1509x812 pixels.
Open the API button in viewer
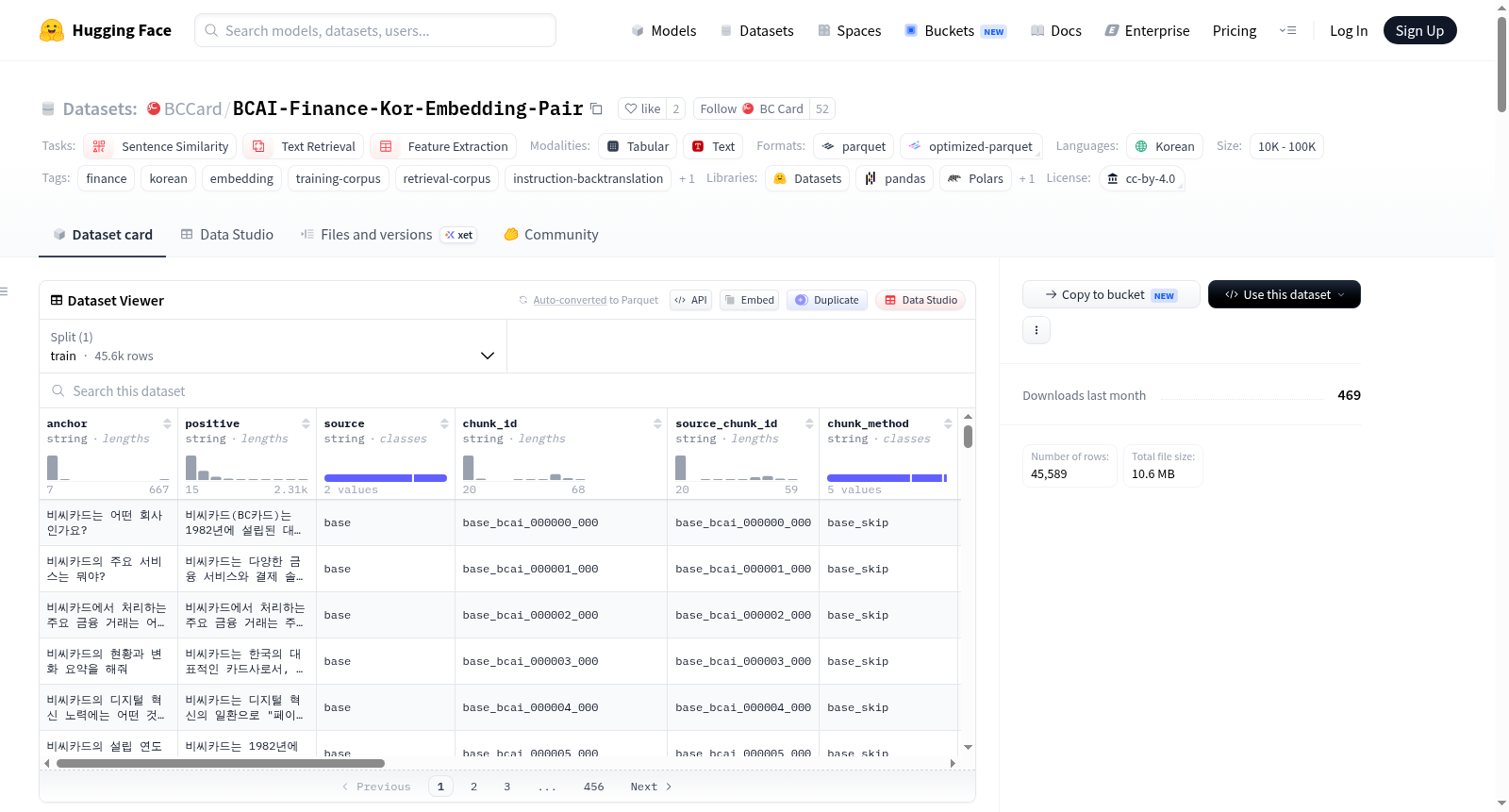[690, 300]
